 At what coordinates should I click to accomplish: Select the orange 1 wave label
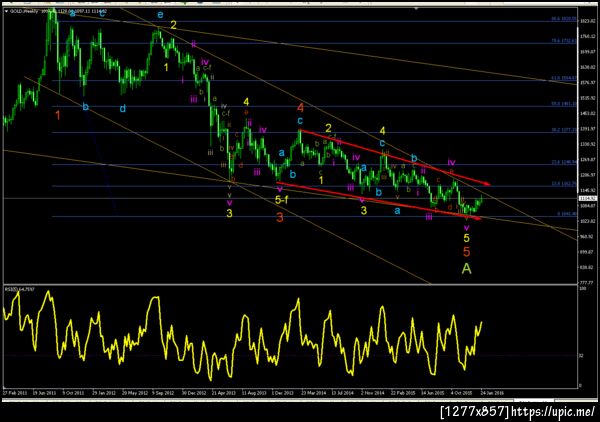(x=58, y=115)
